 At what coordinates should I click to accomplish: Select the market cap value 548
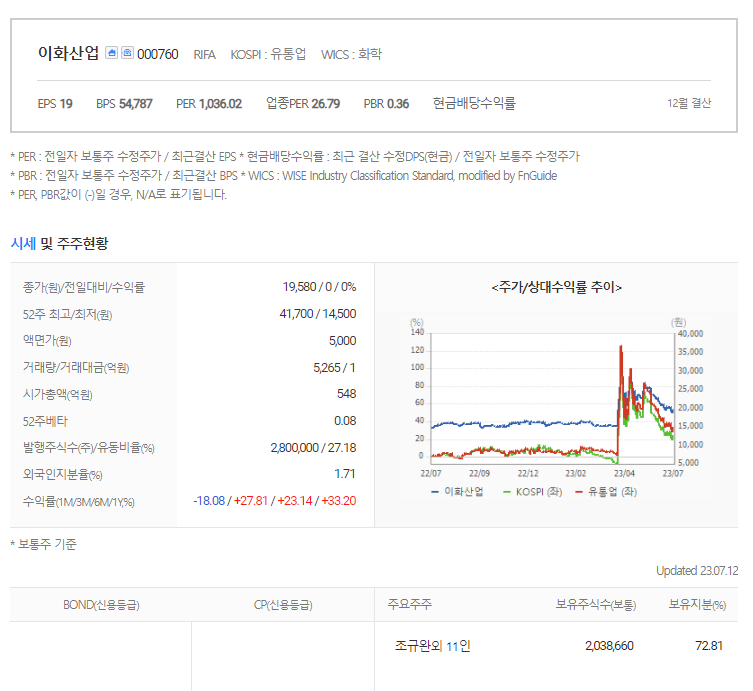click(x=346, y=394)
